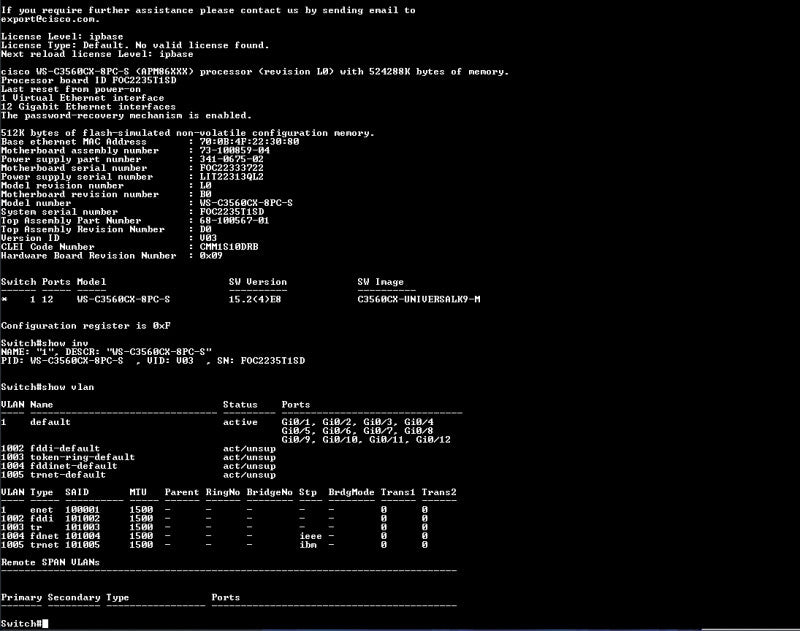This screenshot has height=631, width=800.
Task: Click the 'BridgeNo' column header
Action: tap(269, 492)
